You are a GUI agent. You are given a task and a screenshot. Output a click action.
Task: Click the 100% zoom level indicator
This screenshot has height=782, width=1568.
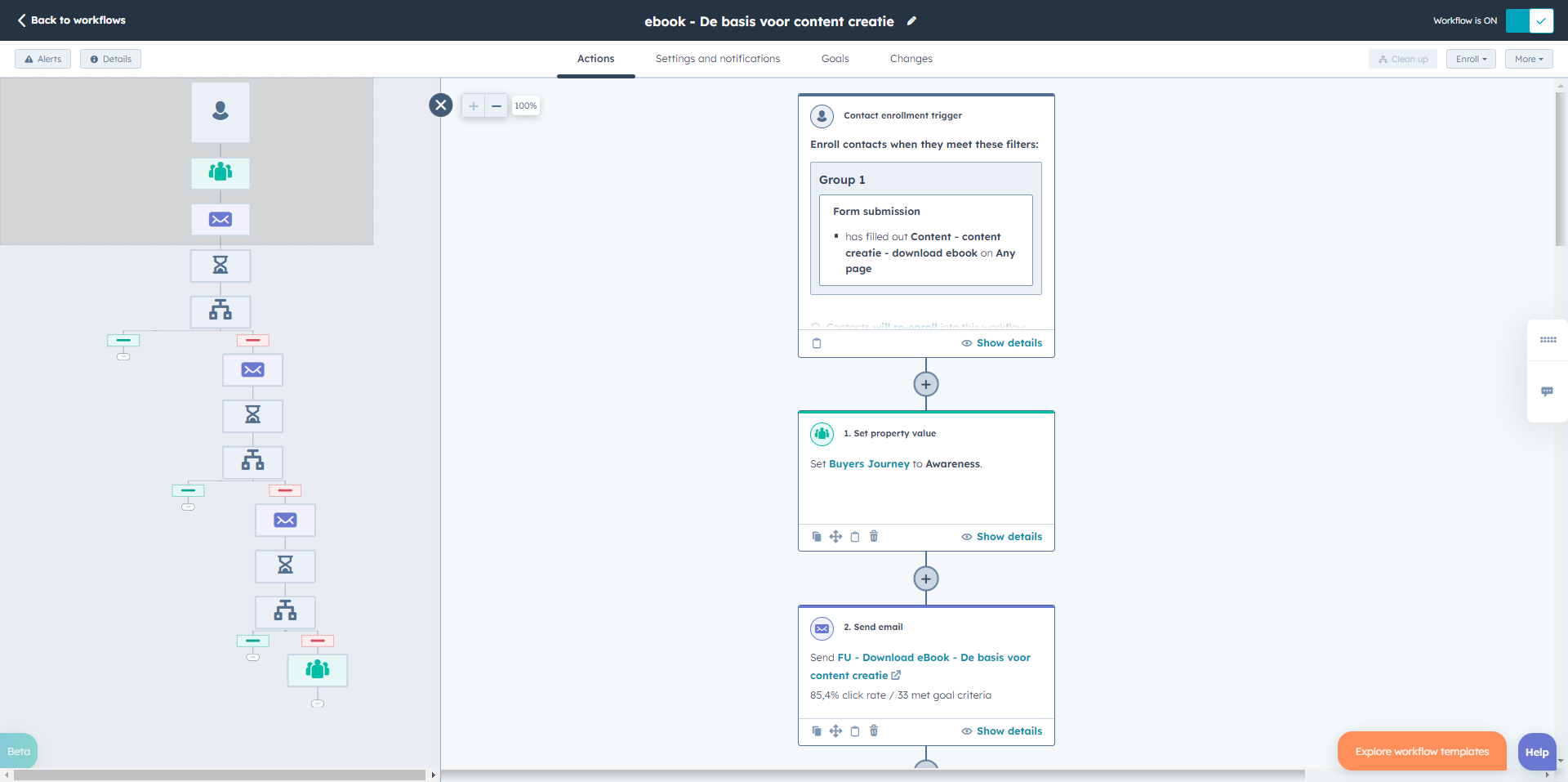pos(525,105)
